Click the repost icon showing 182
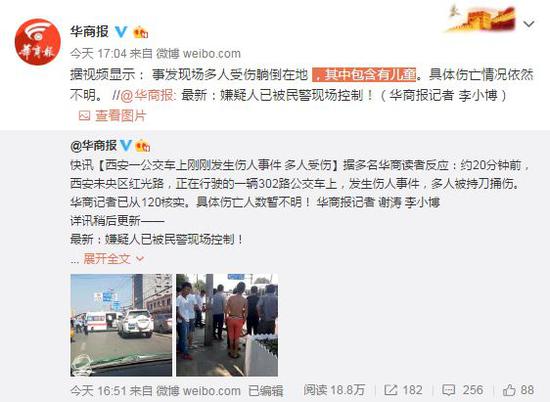Screen dimensions: 550x402 390,390
